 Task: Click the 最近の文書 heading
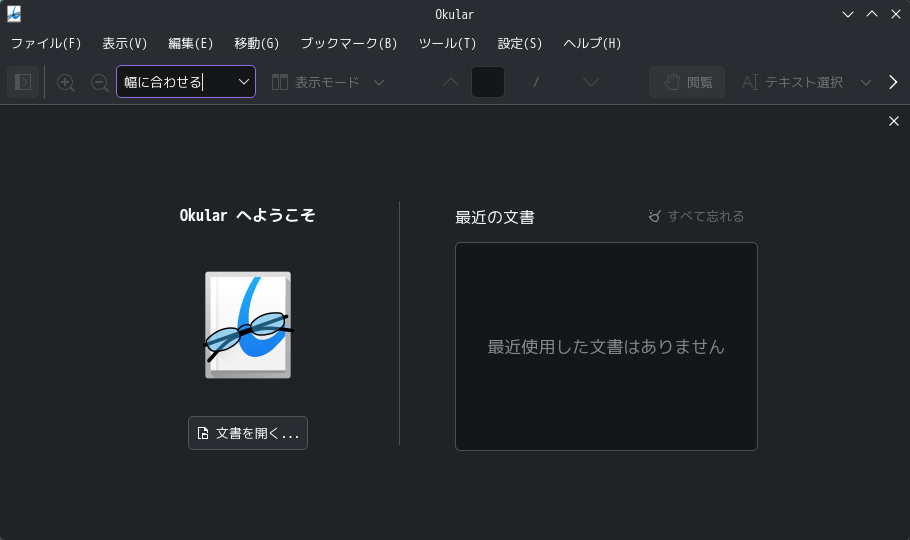(x=495, y=217)
